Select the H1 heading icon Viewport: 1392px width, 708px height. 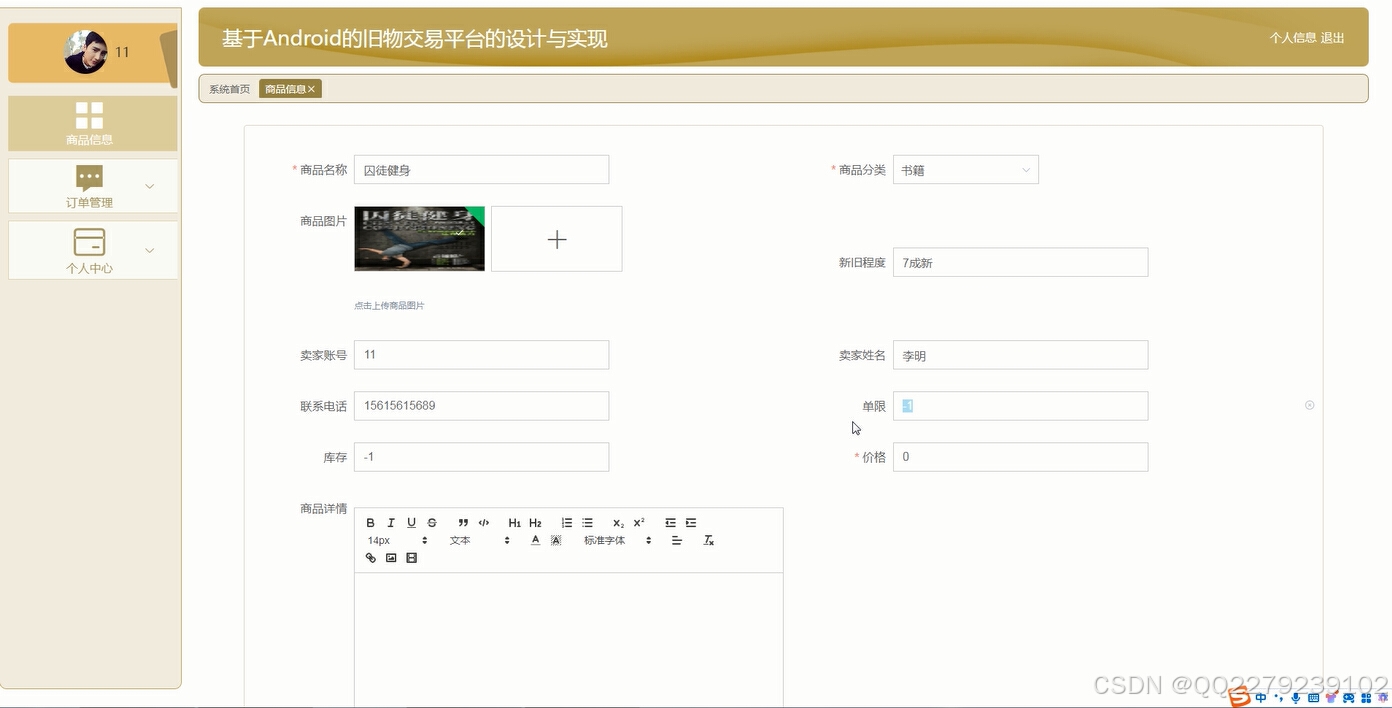tap(514, 522)
